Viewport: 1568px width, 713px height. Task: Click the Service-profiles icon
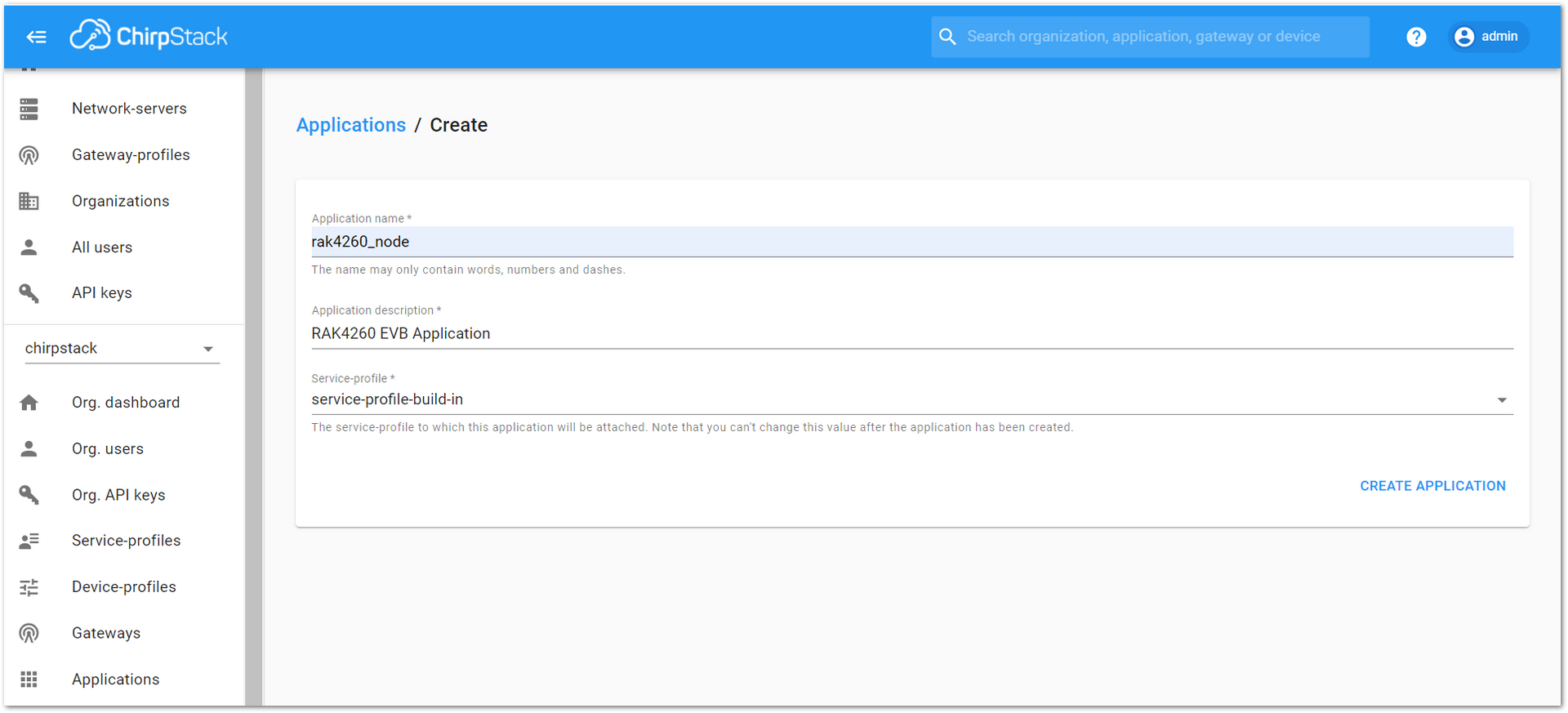[x=29, y=541]
